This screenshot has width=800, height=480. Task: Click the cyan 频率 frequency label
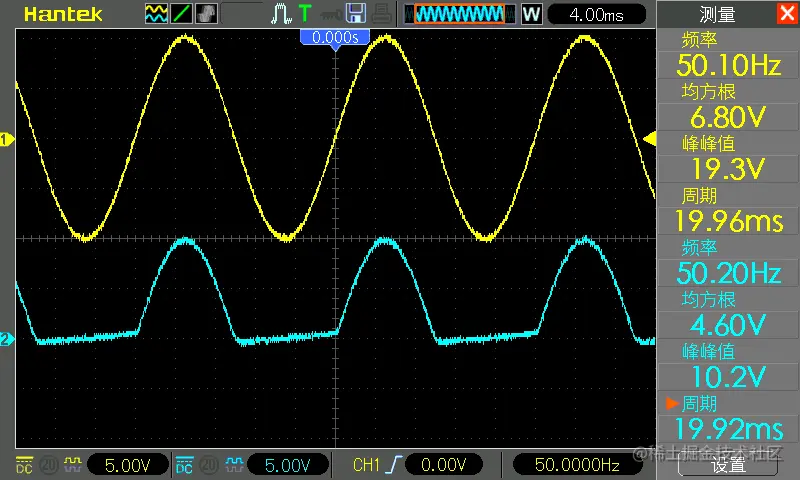click(x=699, y=247)
